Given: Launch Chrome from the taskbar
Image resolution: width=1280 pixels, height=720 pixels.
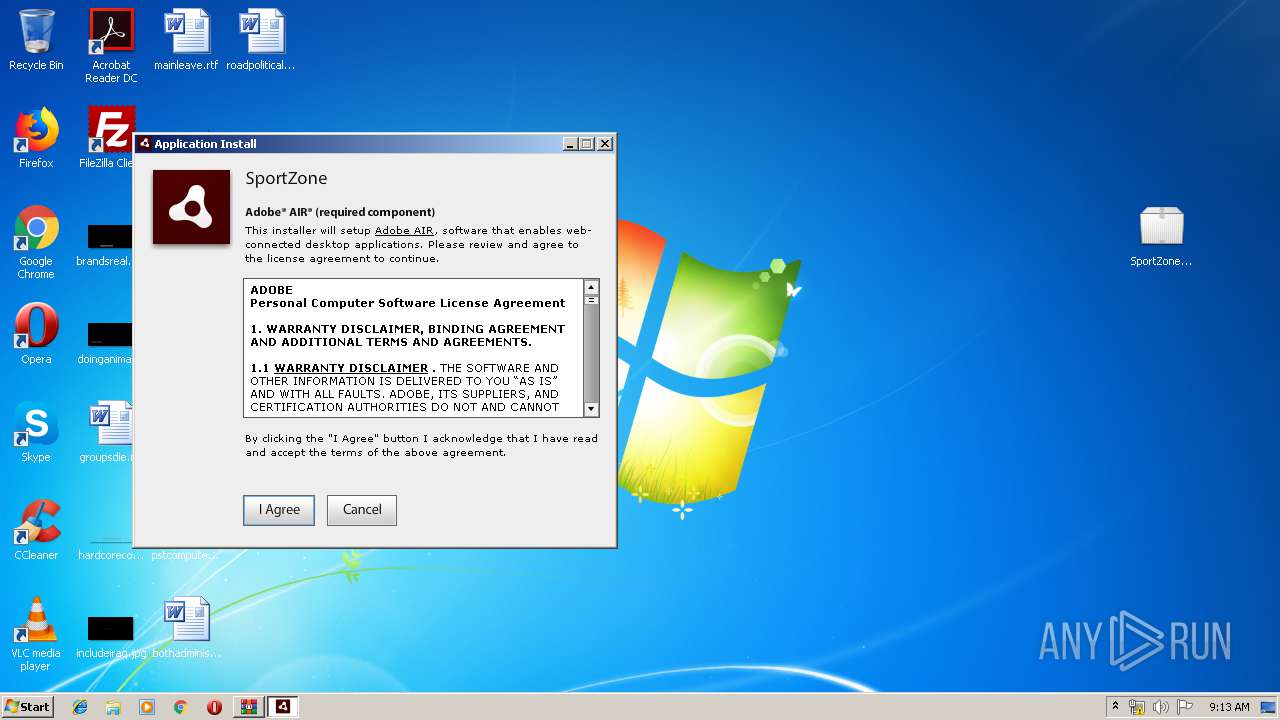Looking at the screenshot, I should tap(181, 707).
